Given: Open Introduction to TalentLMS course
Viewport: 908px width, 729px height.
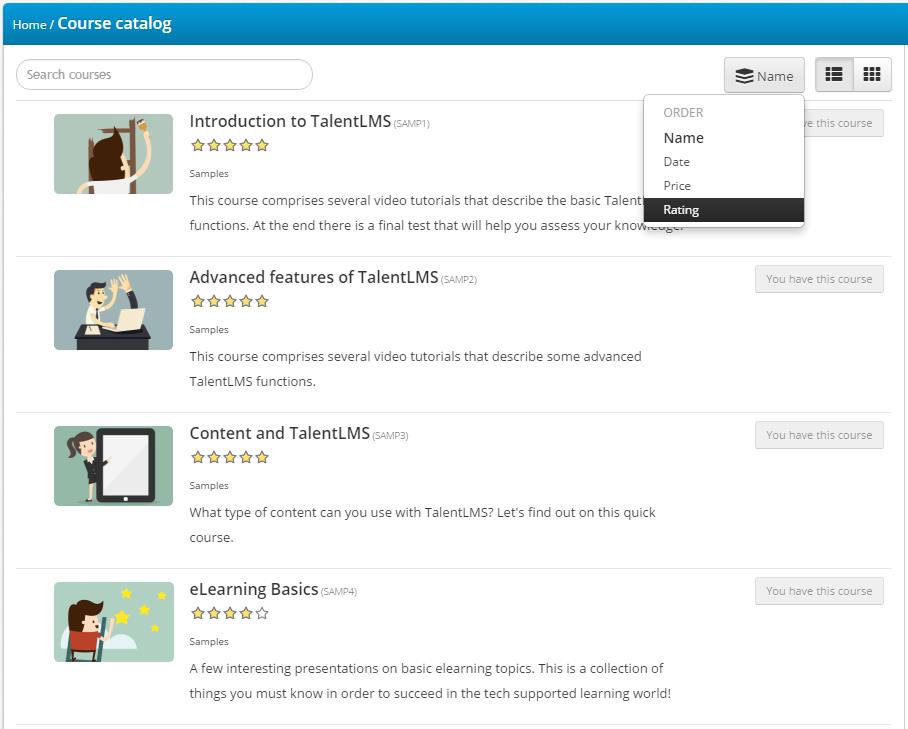Looking at the screenshot, I should click(x=290, y=121).
